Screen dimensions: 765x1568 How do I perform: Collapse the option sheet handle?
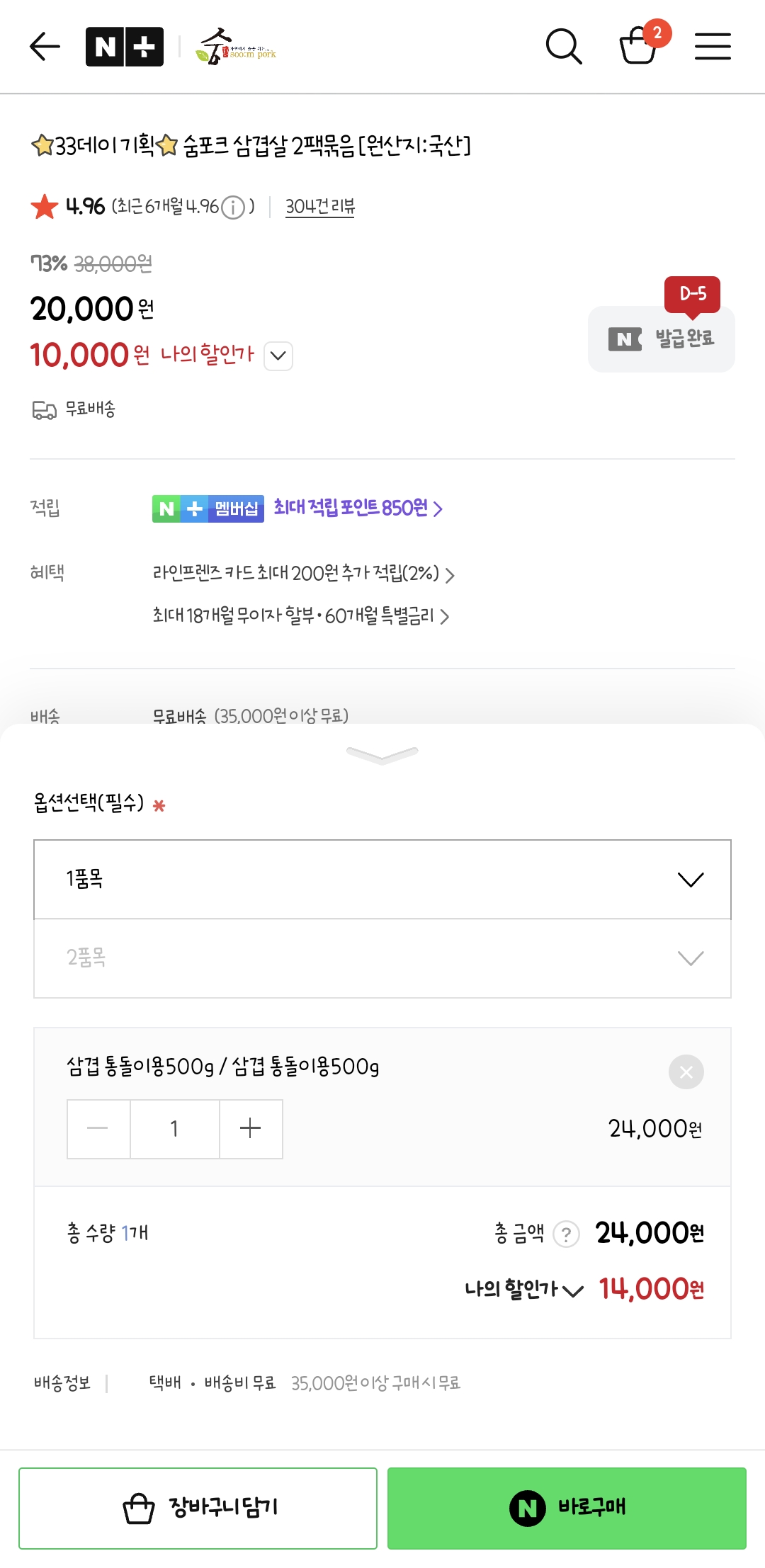click(x=382, y=754)
